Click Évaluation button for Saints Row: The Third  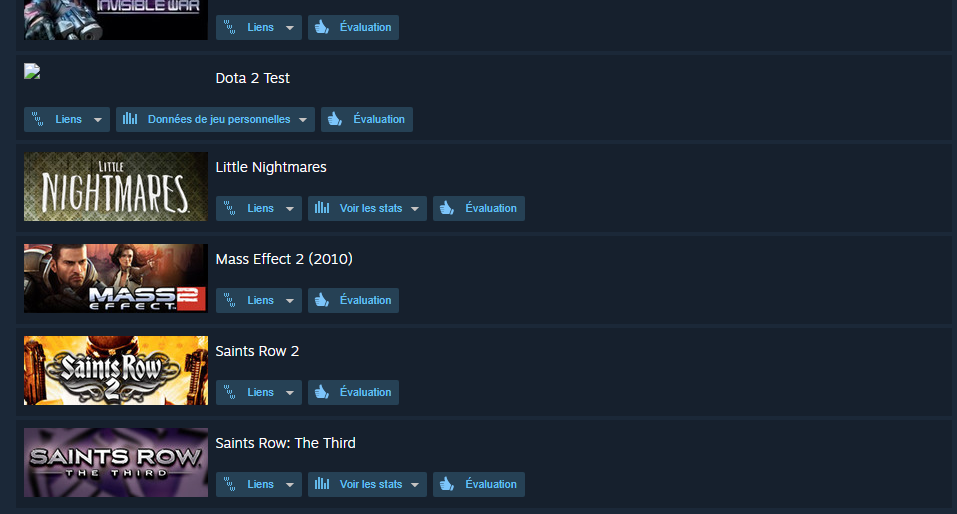[479, 484]
